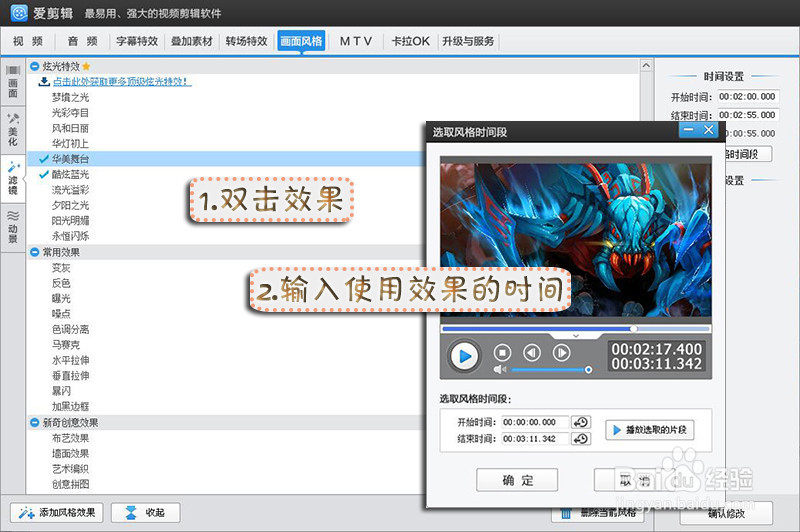
Task: Open the 升级与服务 tab
Action: pos(468,41)
